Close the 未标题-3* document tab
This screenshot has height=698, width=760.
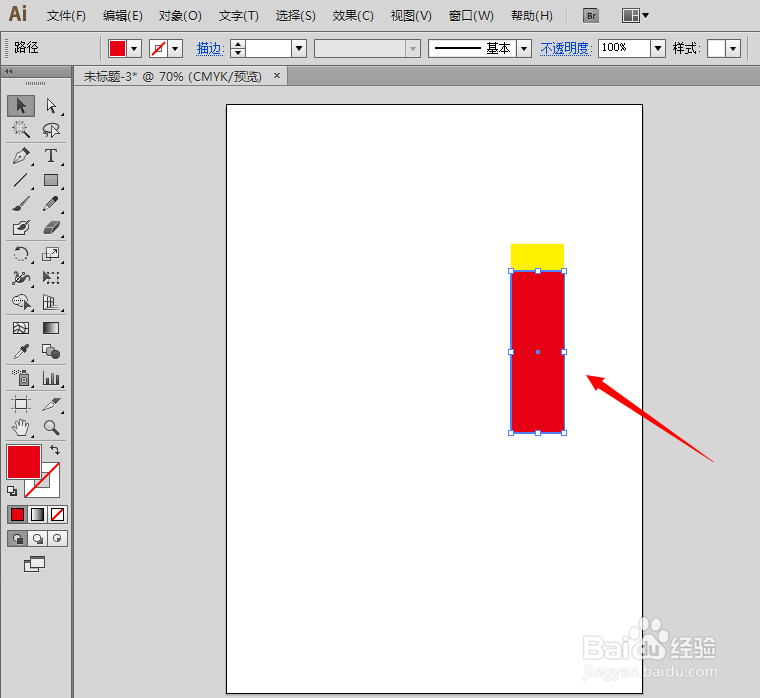click(277, 76)
